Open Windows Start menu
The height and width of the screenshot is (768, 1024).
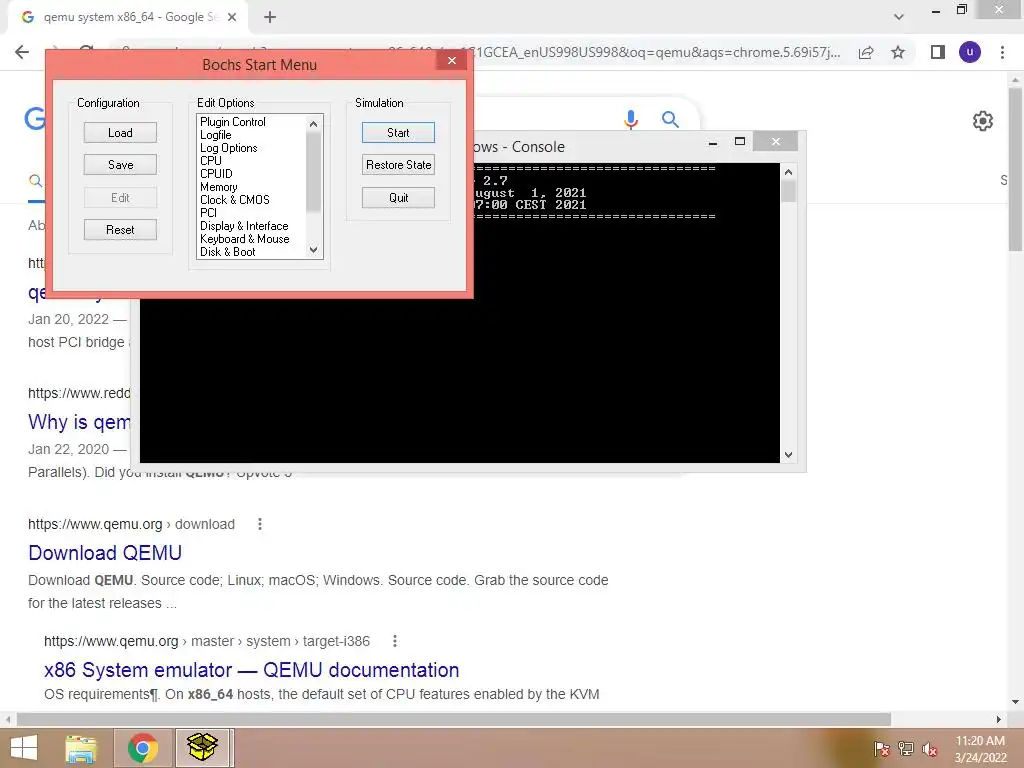24,748
